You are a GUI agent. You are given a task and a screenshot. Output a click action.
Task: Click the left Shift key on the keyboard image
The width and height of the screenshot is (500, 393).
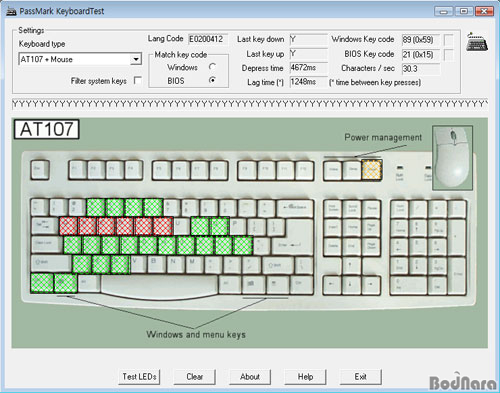pos(51,263)
